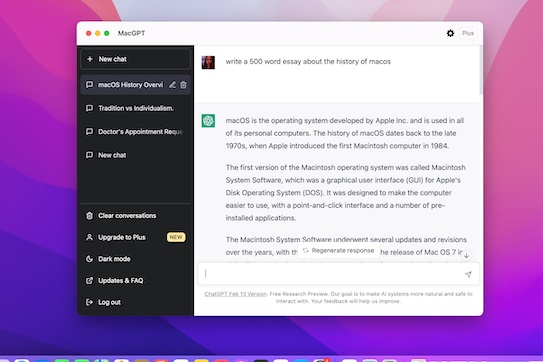The height and width of the screenshot is (362, 543).
Task: Click chat bubble icon beside Doctor's Appointment
Action: [89, 132]
